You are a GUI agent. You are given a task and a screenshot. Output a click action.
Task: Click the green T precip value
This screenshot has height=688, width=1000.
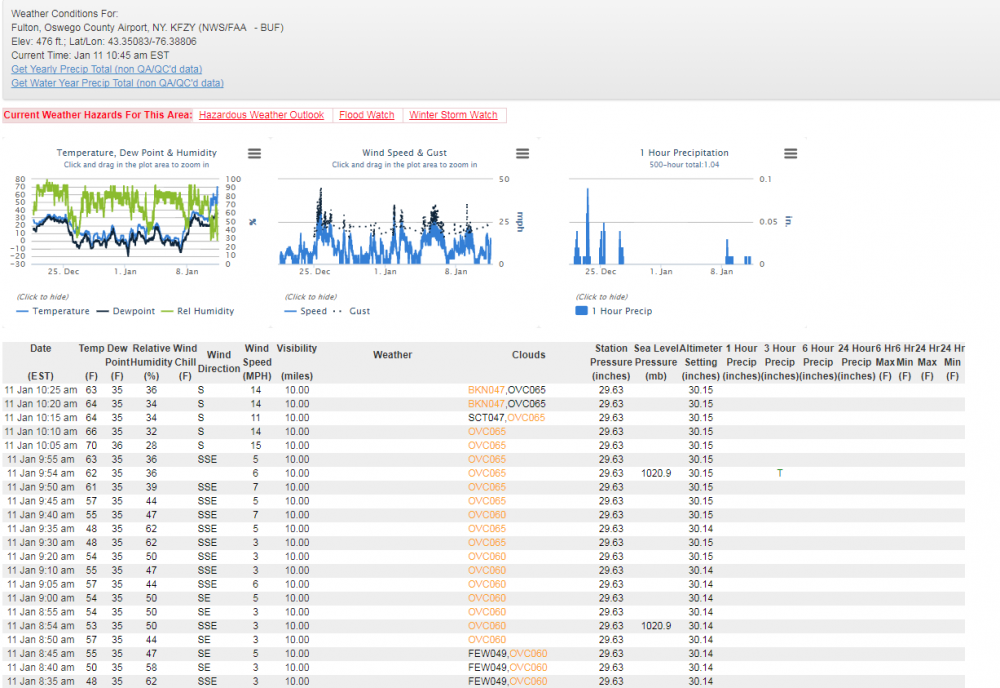779,474
